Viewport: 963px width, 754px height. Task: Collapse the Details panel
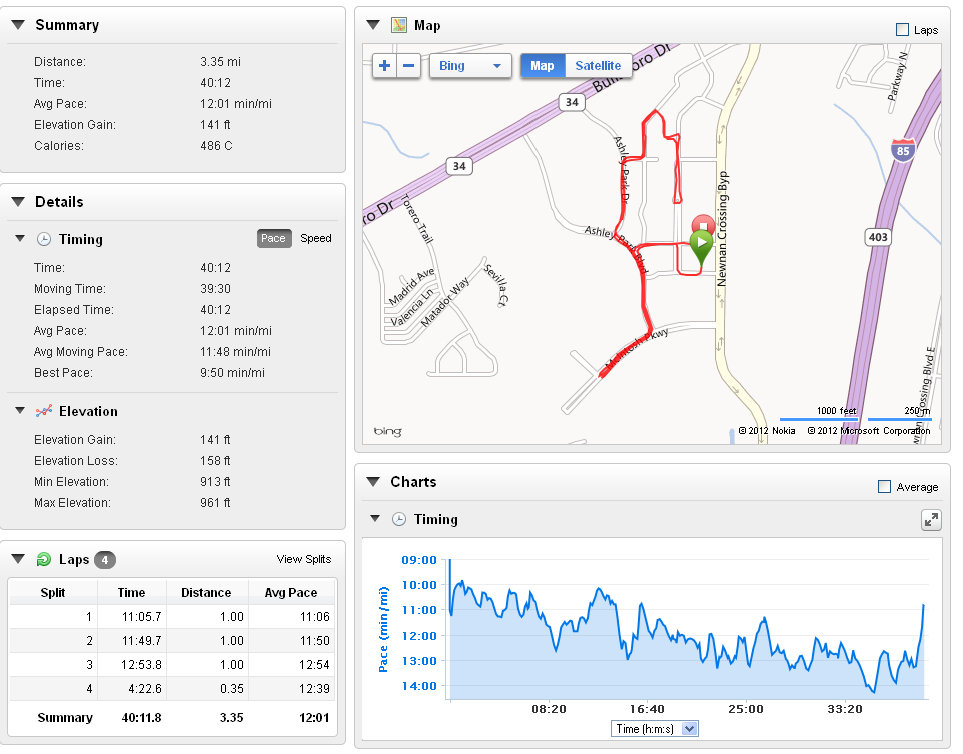click(x=18, y=202)
